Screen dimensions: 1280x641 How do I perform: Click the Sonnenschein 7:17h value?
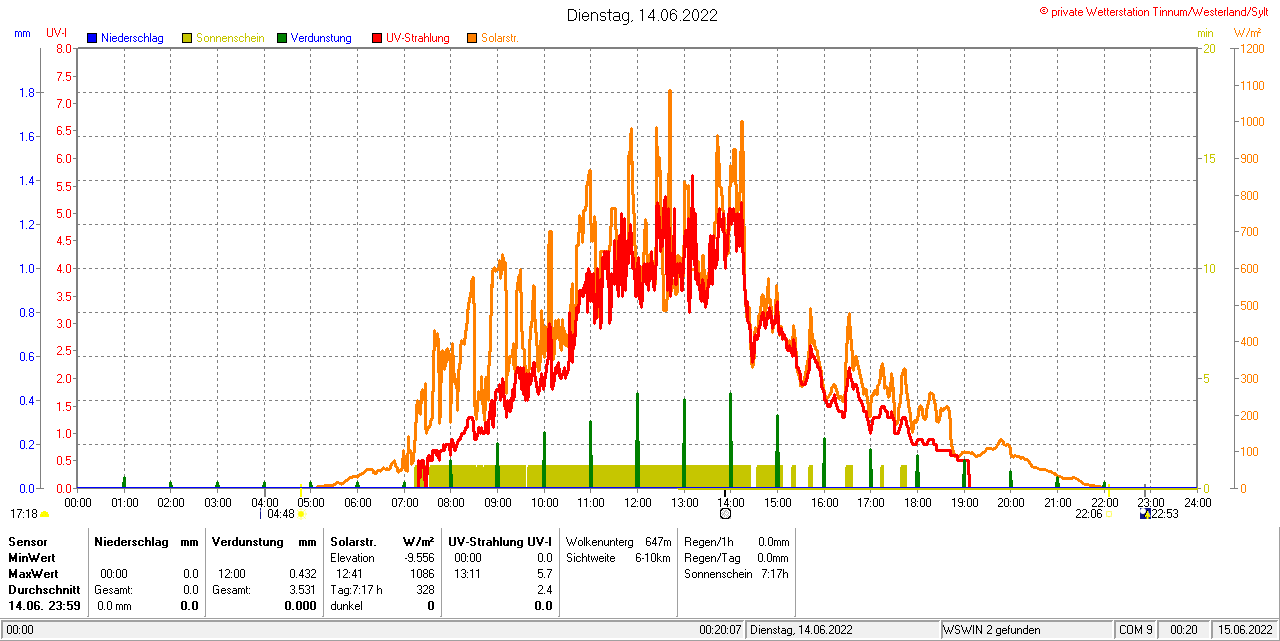(775, 574)
